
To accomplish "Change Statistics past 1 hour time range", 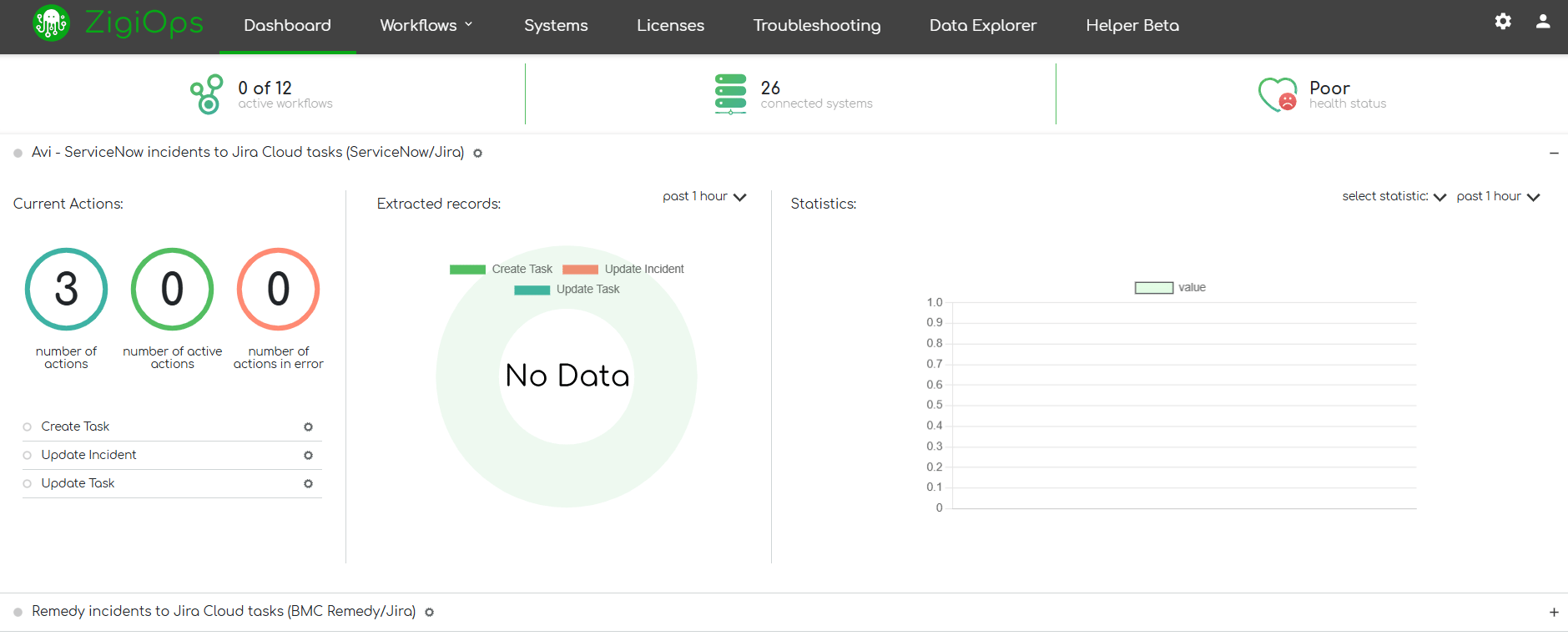I will pos(1498,197).
